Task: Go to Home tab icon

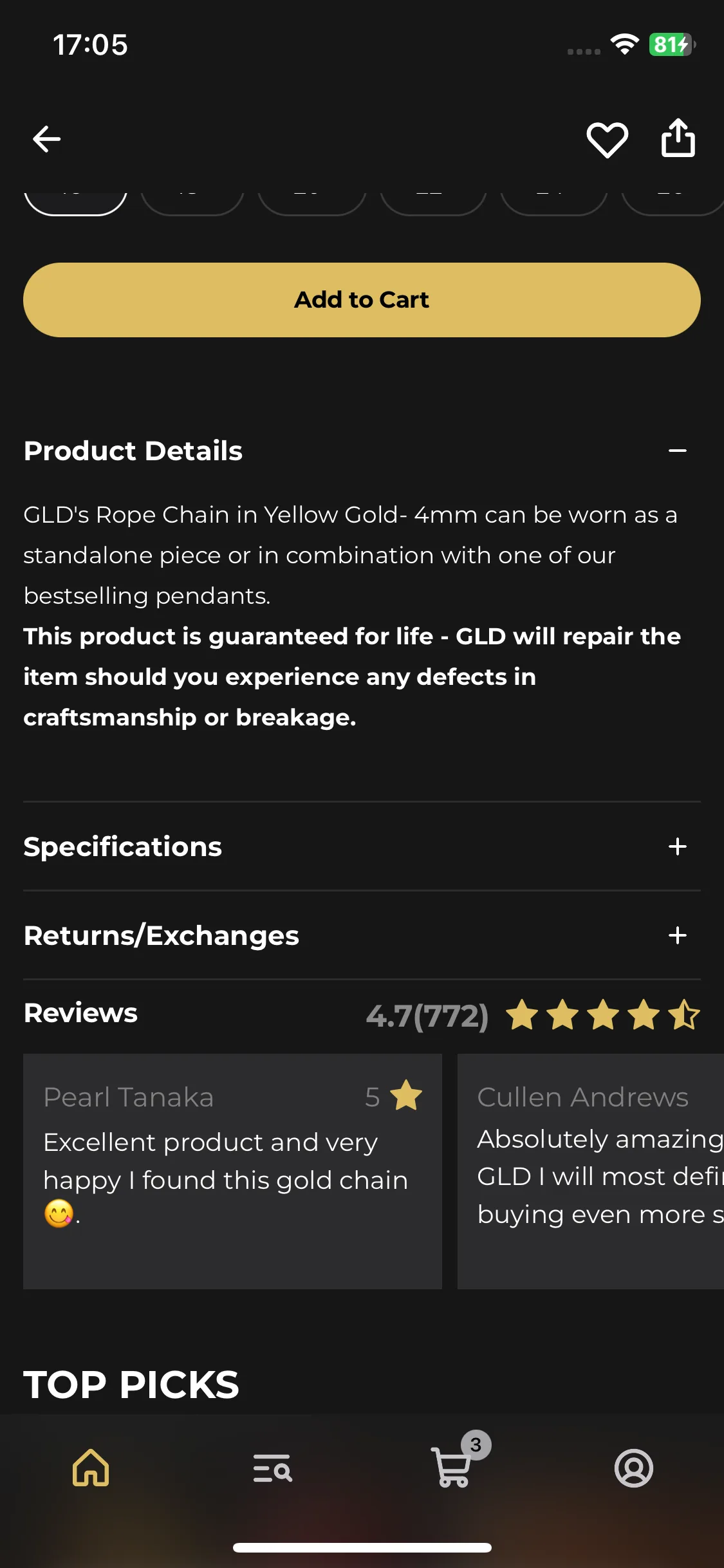Action: pos(91,1468)
